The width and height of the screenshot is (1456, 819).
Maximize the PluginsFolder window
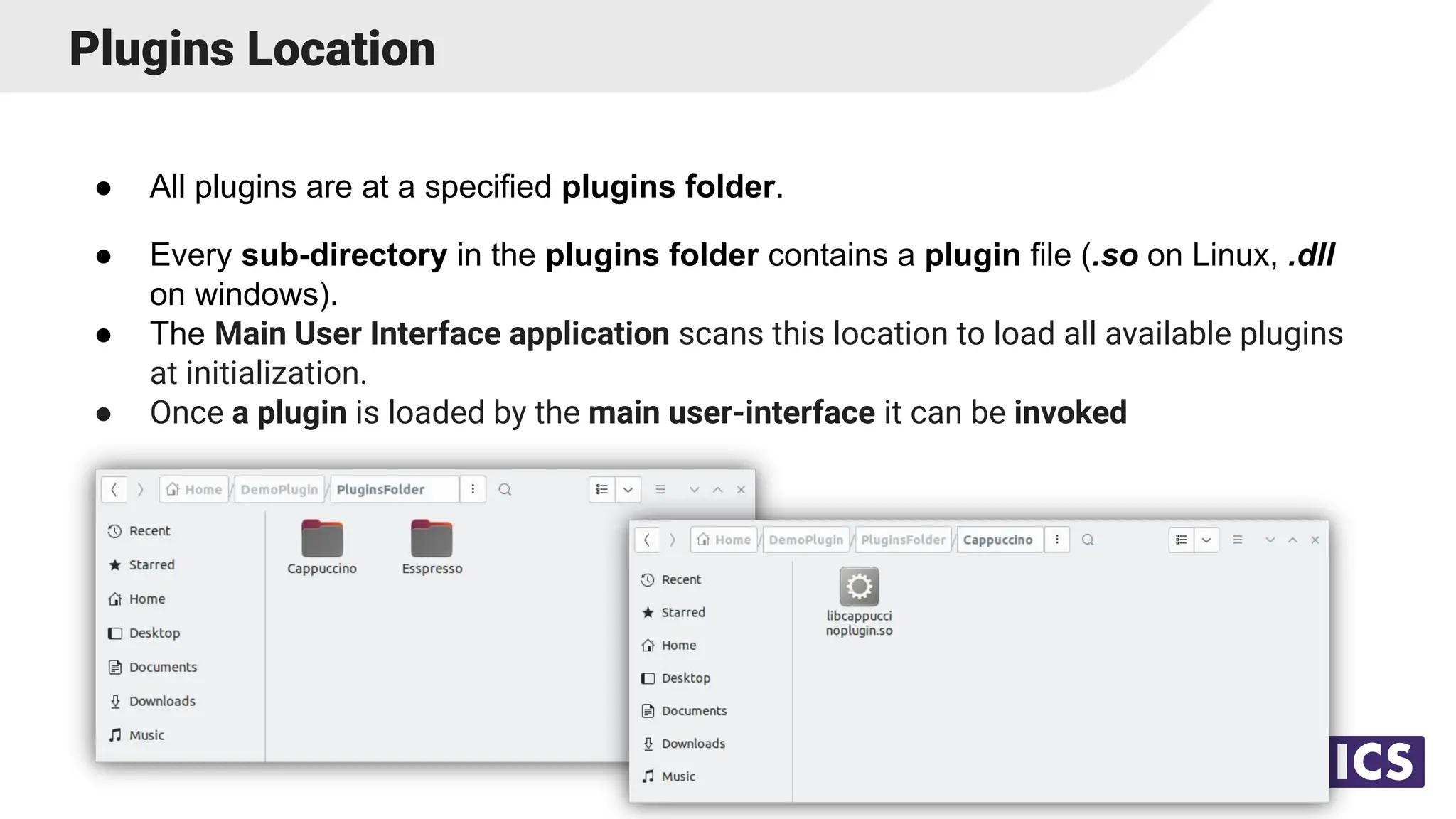click(718, 489)
